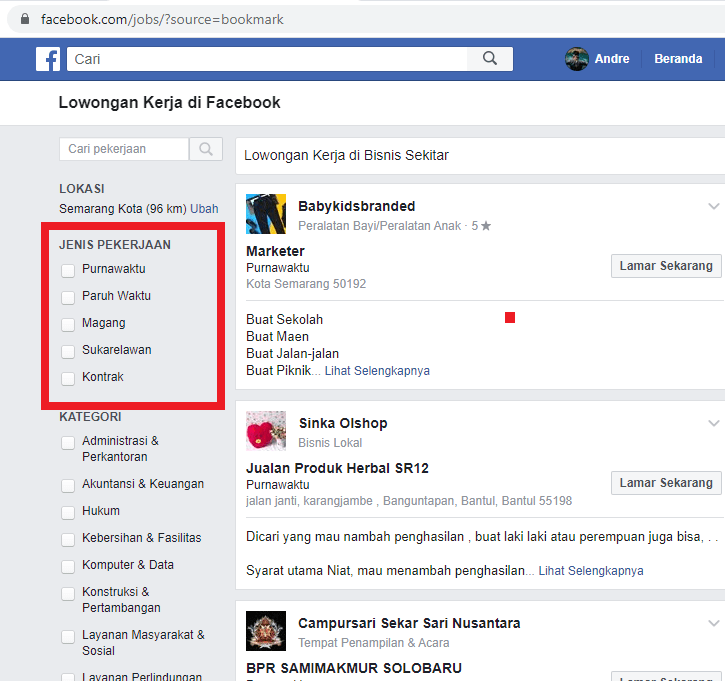Click the Semarang Kota (96 km) text

pyautogui.click(x=123, y=209)
